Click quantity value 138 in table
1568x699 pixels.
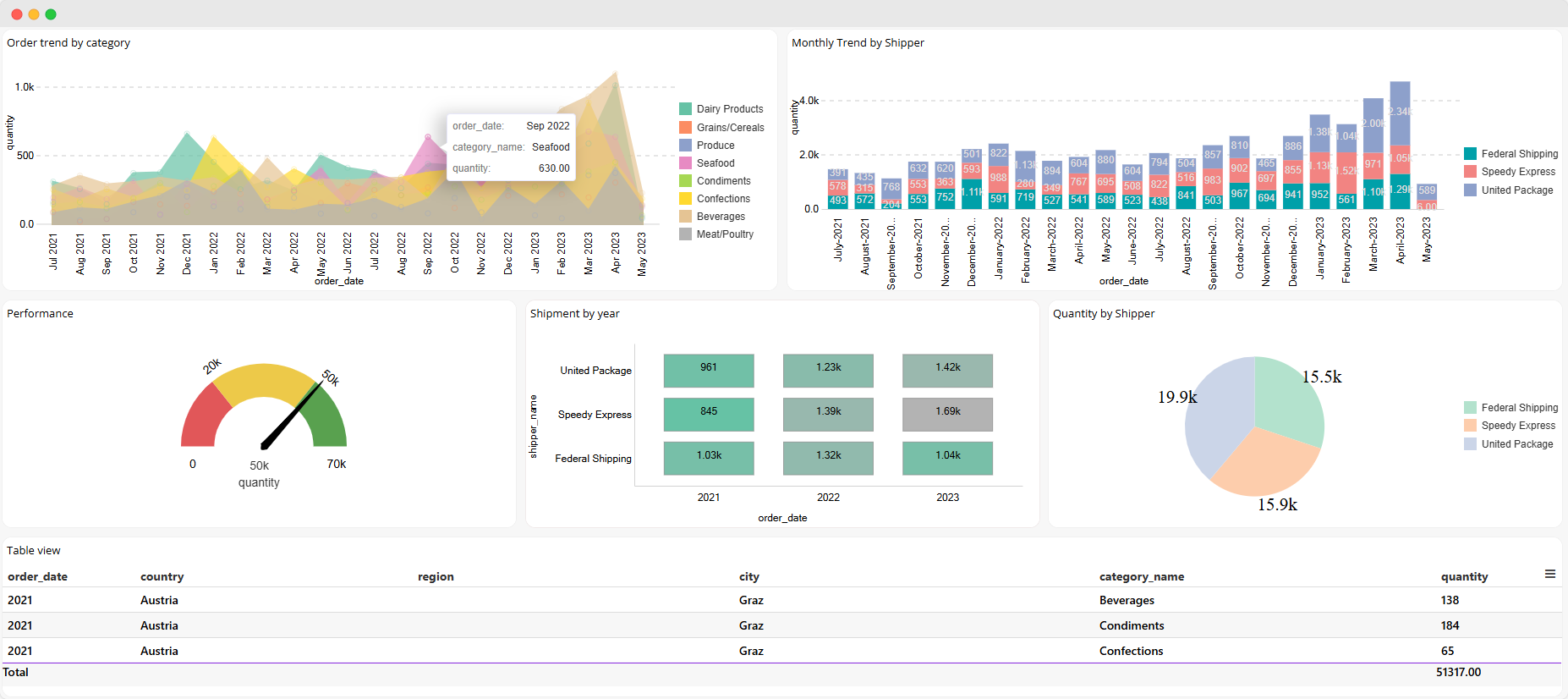click(x=1450, y=600)
